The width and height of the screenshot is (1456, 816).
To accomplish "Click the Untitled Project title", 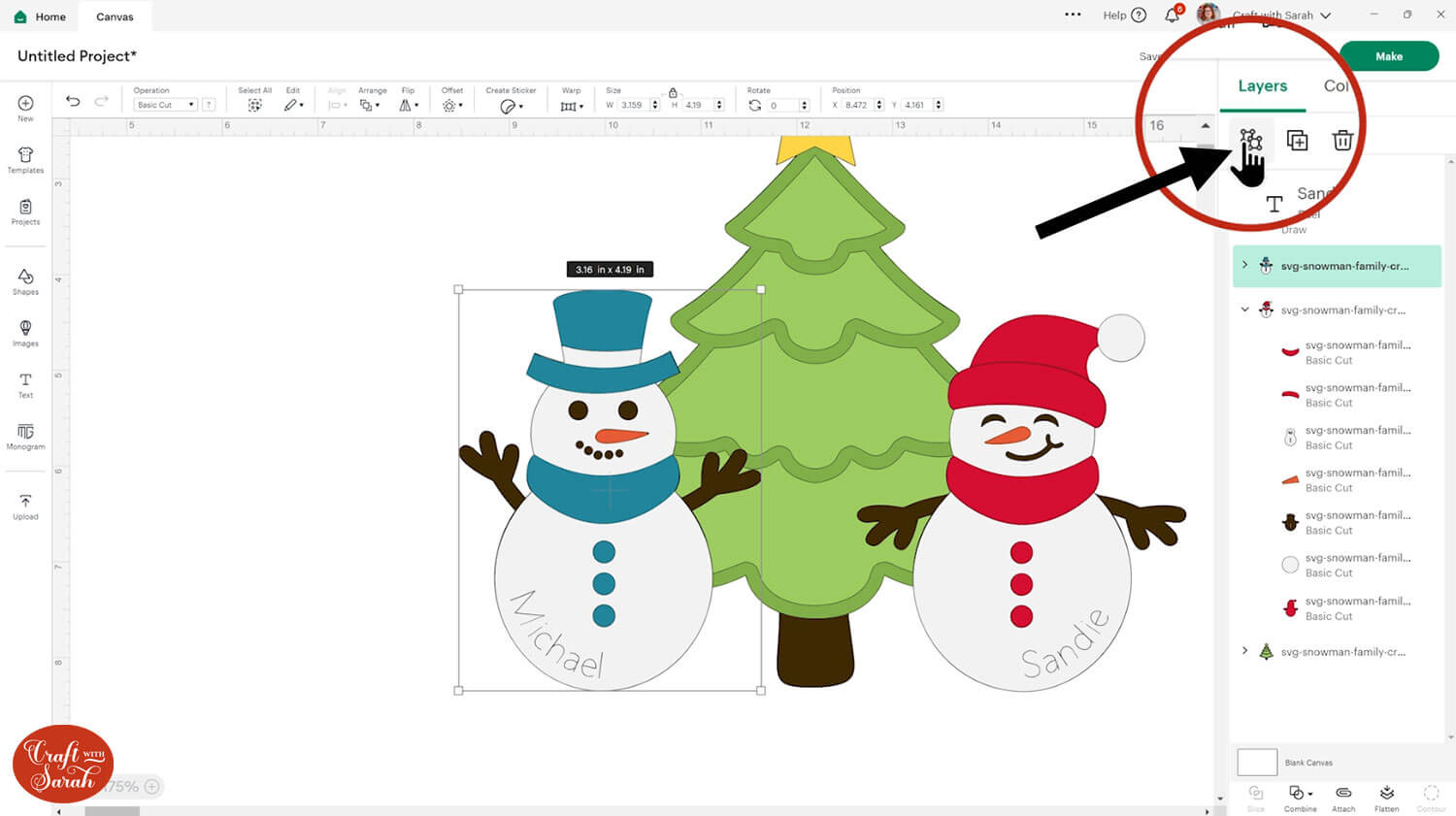I will 77,55.
